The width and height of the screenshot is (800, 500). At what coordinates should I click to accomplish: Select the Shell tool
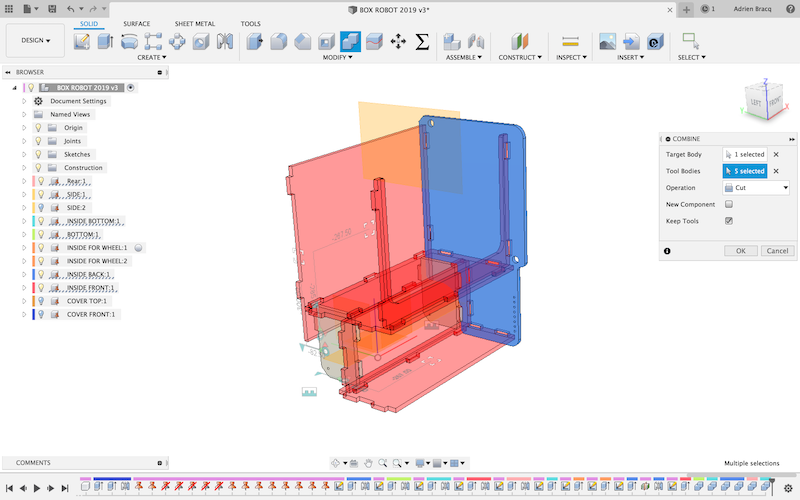click(327, 41)
